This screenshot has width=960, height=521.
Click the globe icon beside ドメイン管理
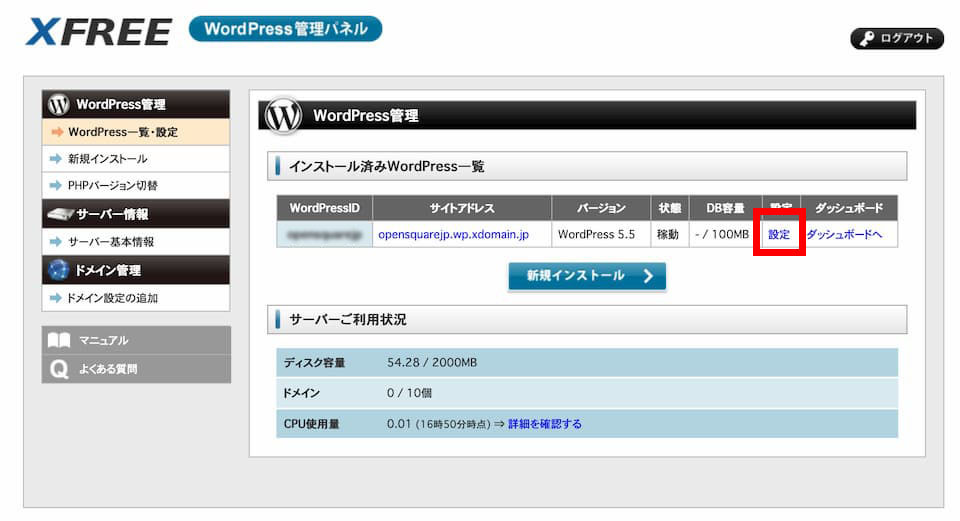click(59, 270)
